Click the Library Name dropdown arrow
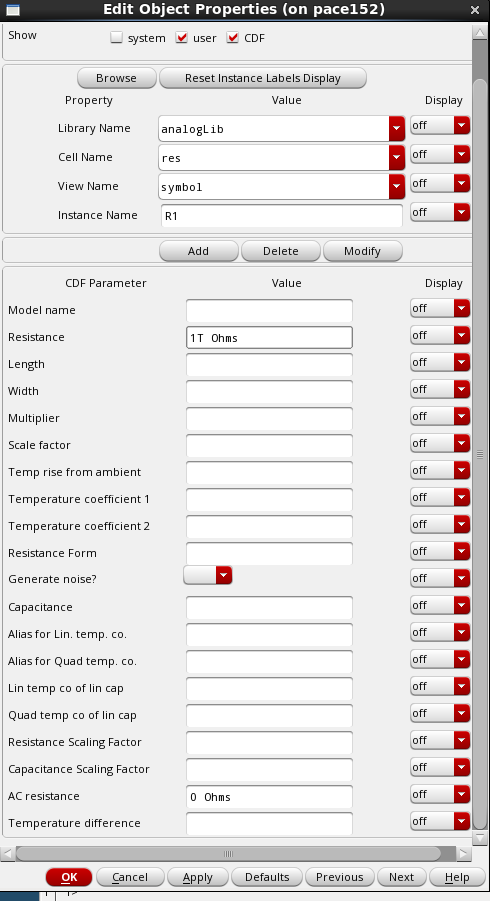Image resolution: width=490 pixels, height=901 pixels. [396, 129]
